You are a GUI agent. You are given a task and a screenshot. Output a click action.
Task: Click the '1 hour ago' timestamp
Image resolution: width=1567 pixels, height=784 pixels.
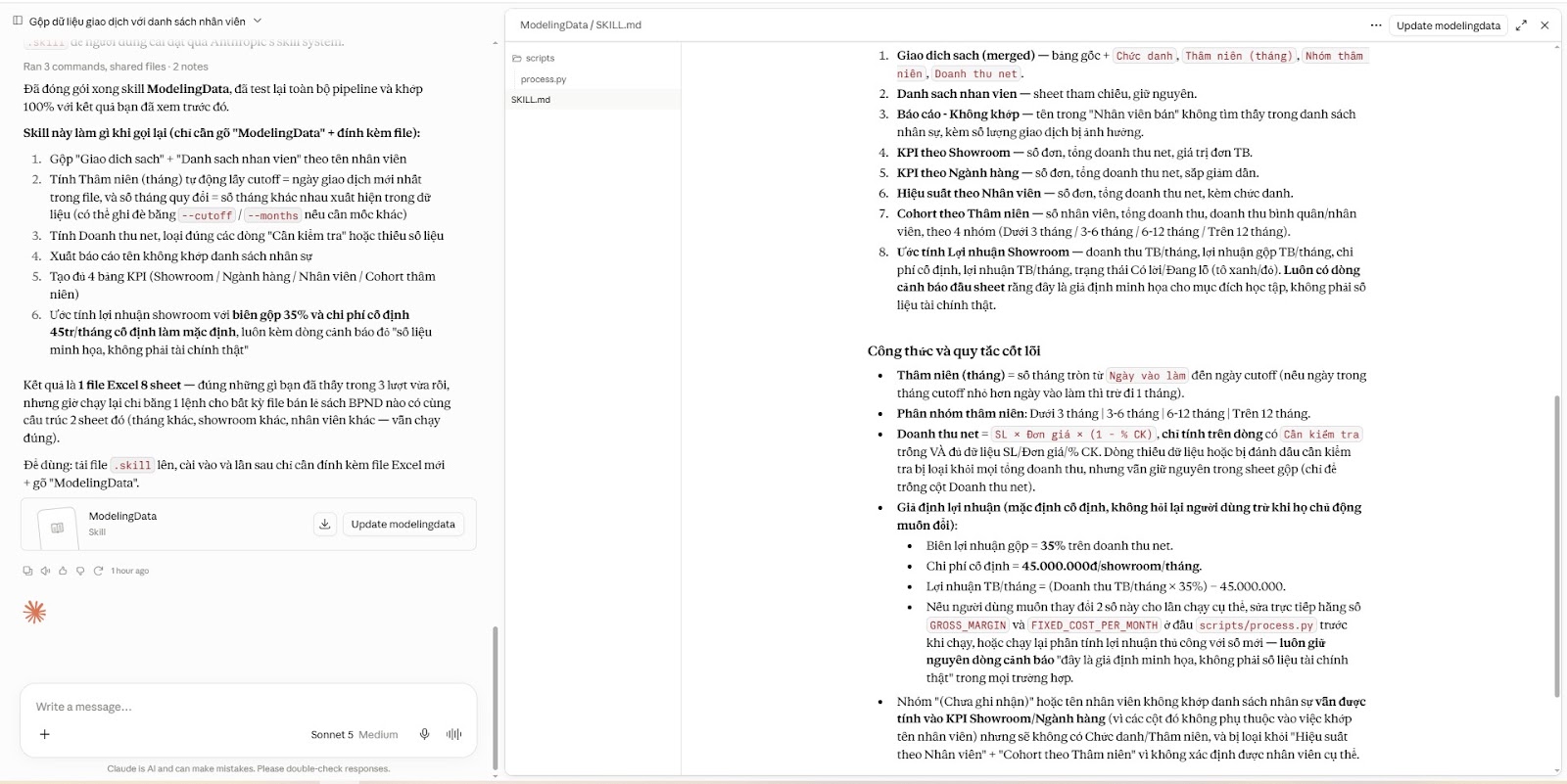click(x=129, y=571)
